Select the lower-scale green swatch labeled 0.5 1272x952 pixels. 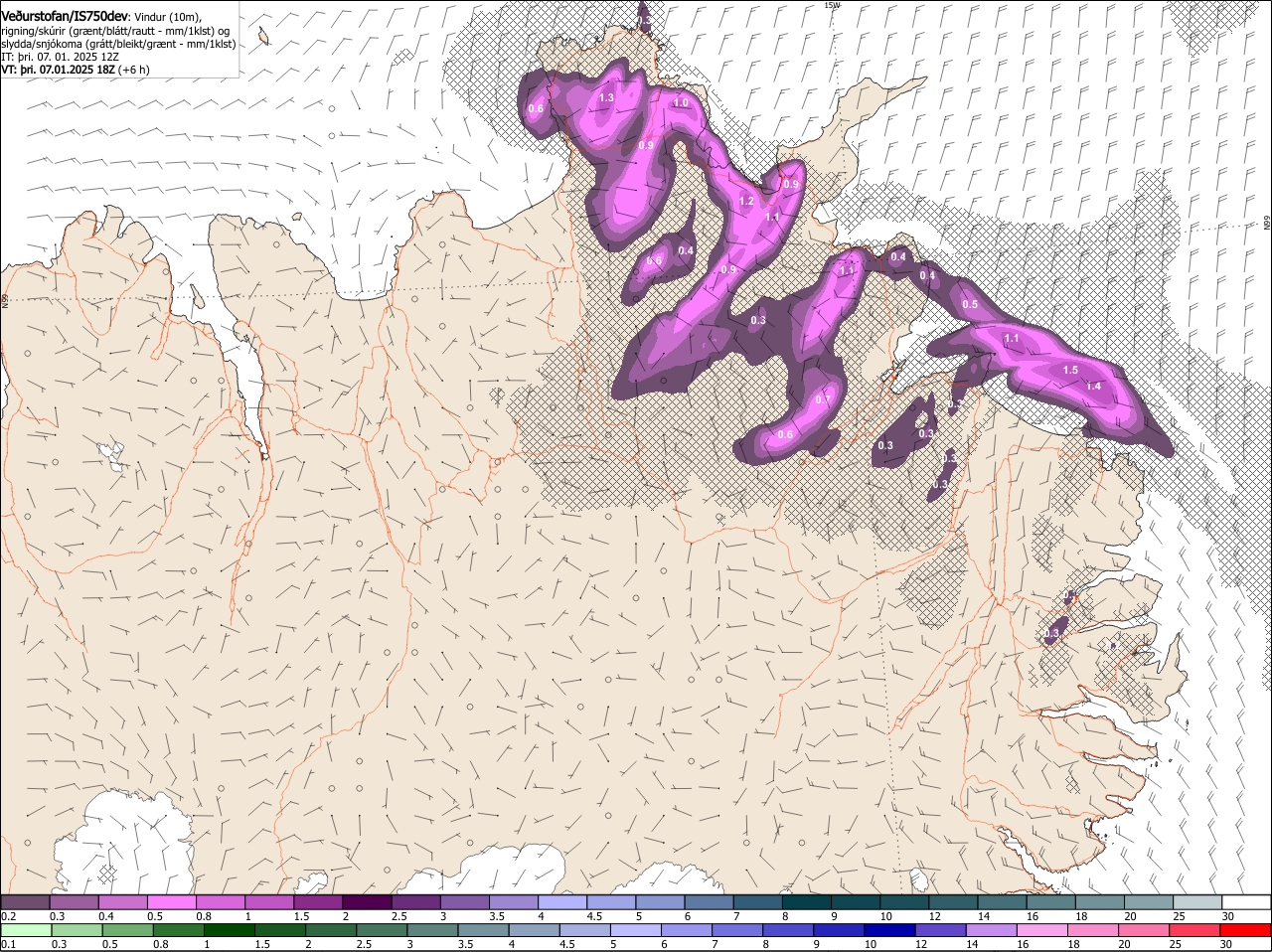coord(127,931)
